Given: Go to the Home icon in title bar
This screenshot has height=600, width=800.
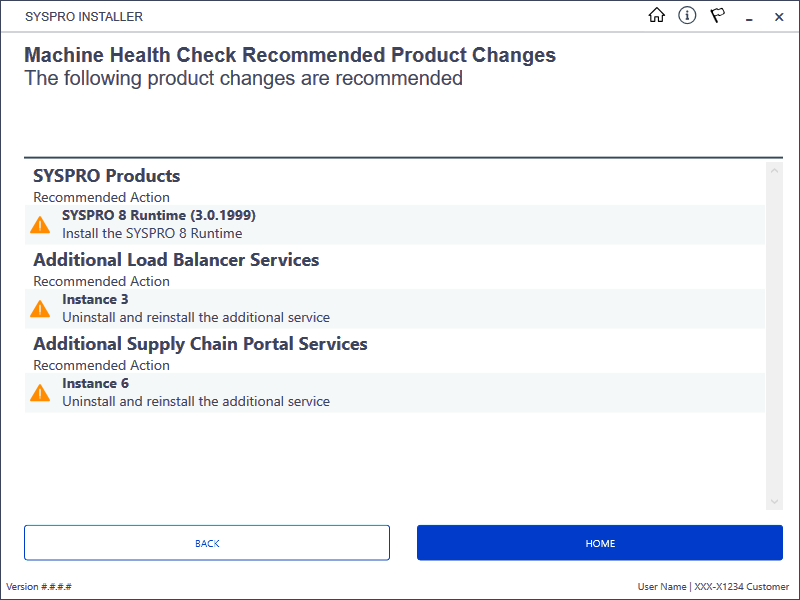Looking at the screenshot, I should (x=656, y=15).
